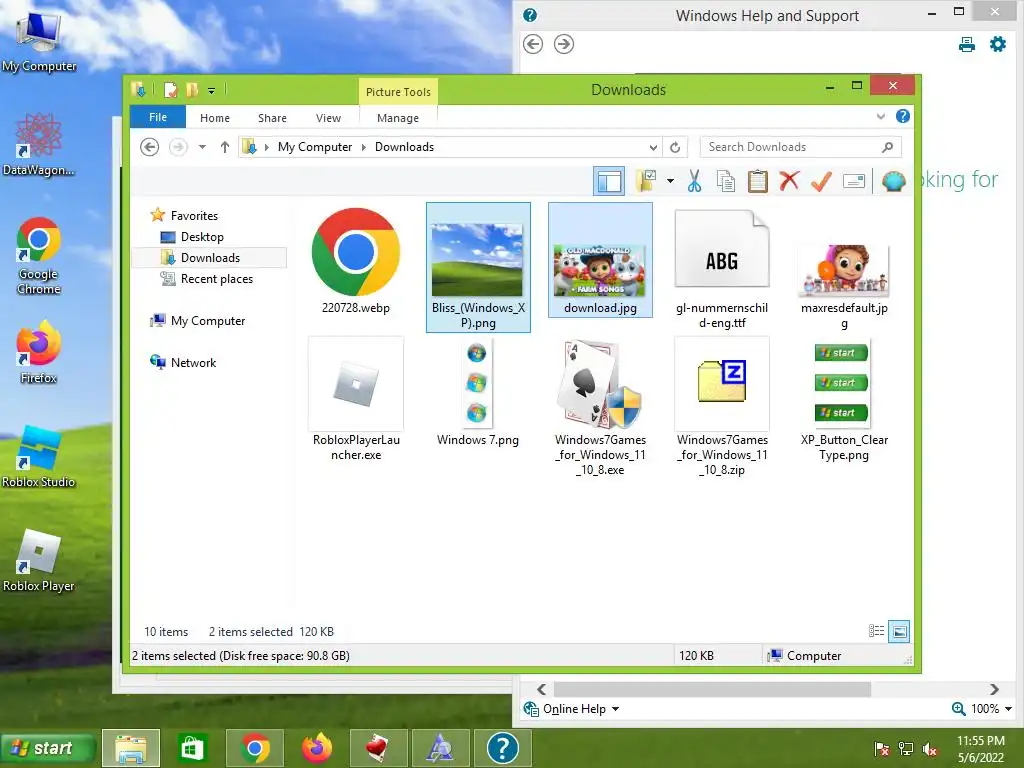Select the download.jpg thumbnail
Image resolution: width=1024 pixels, height=768 pixels.
[600, 260]
